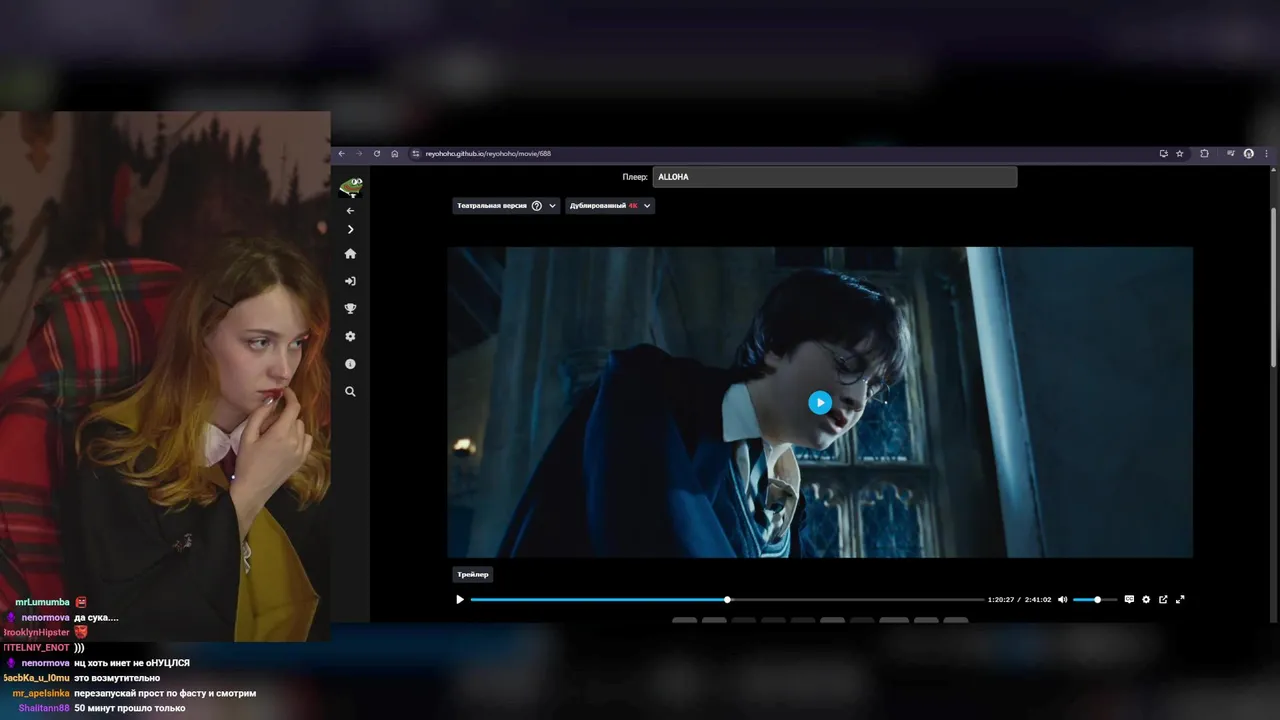This screenshot has height=720, width=1280.
Task: Bookmark this page with the star icon
Action: (x=1180, y=154)
